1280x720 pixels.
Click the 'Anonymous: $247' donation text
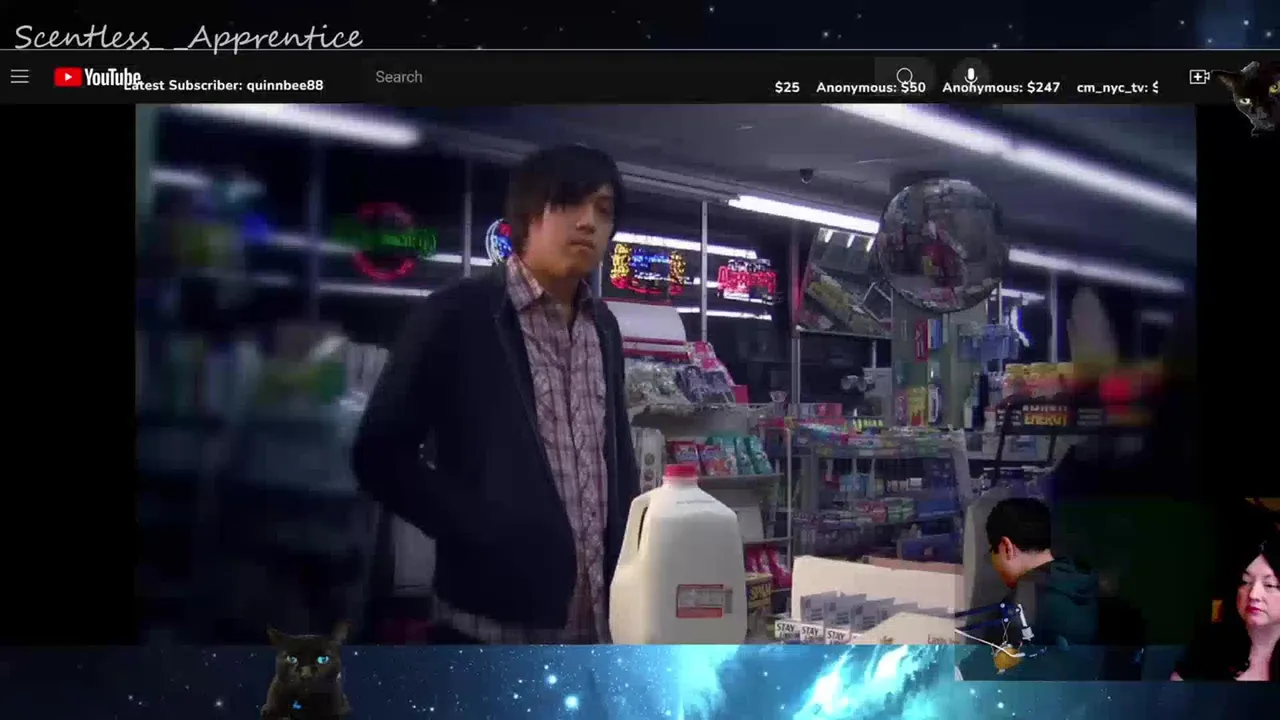coord(1001,87)
